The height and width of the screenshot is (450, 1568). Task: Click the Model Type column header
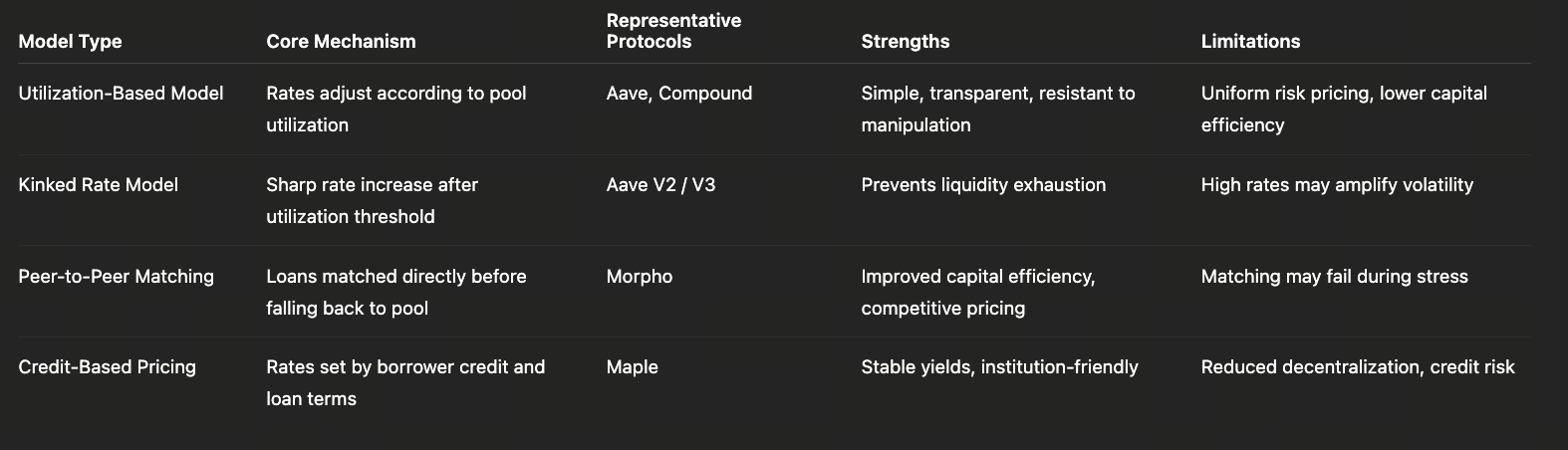point(70,42)
